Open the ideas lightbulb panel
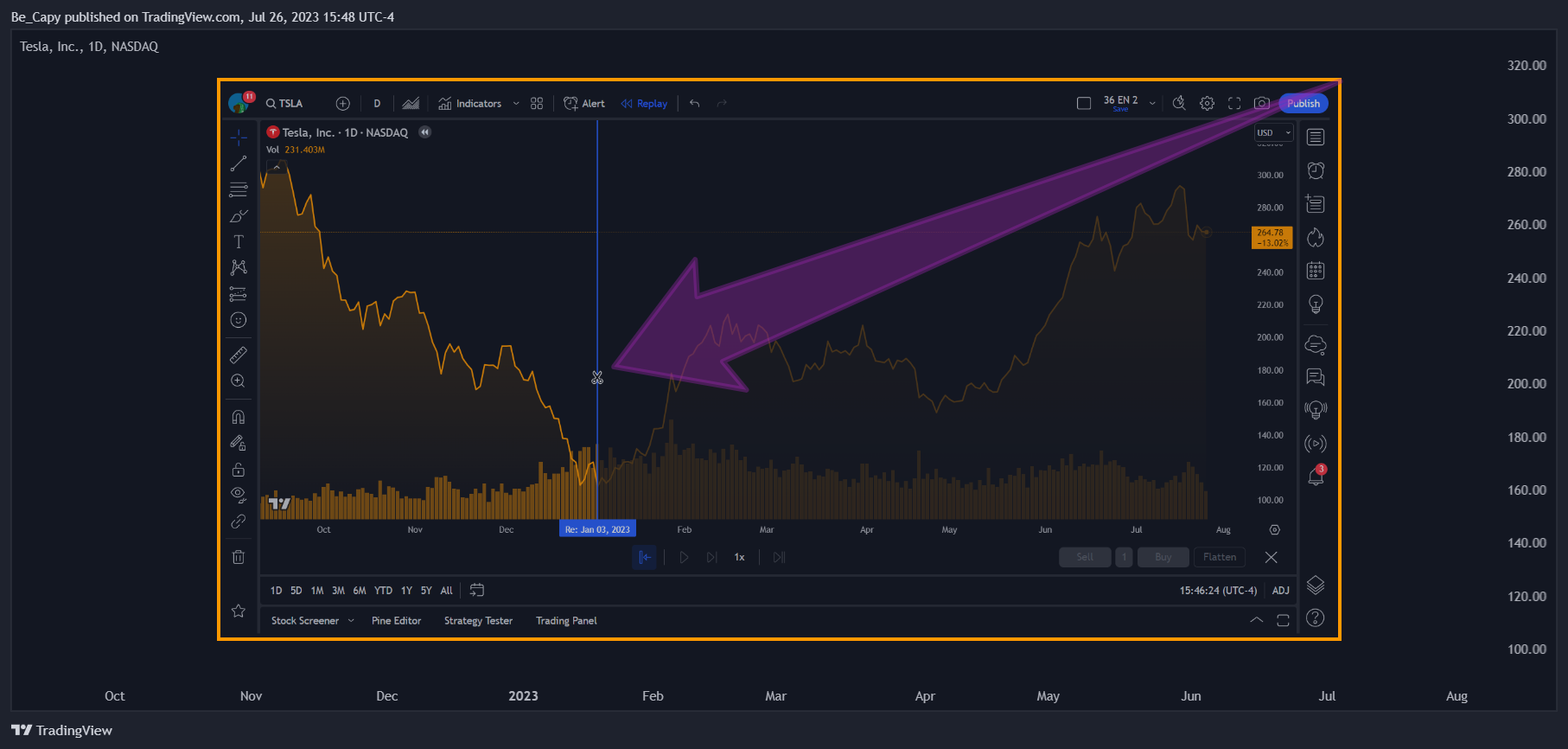Image resolution: width=1568 pixels, height=749 pixels. coord(1316,304)
